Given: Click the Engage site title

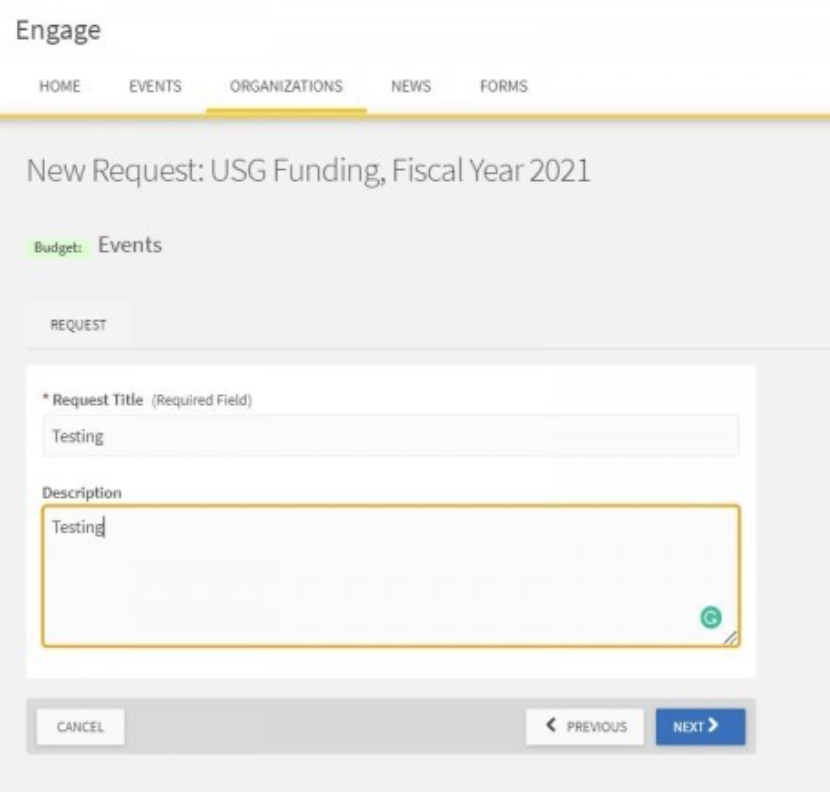Looking at the screenshot, I should pyautogui.click(x=58, y=30).
